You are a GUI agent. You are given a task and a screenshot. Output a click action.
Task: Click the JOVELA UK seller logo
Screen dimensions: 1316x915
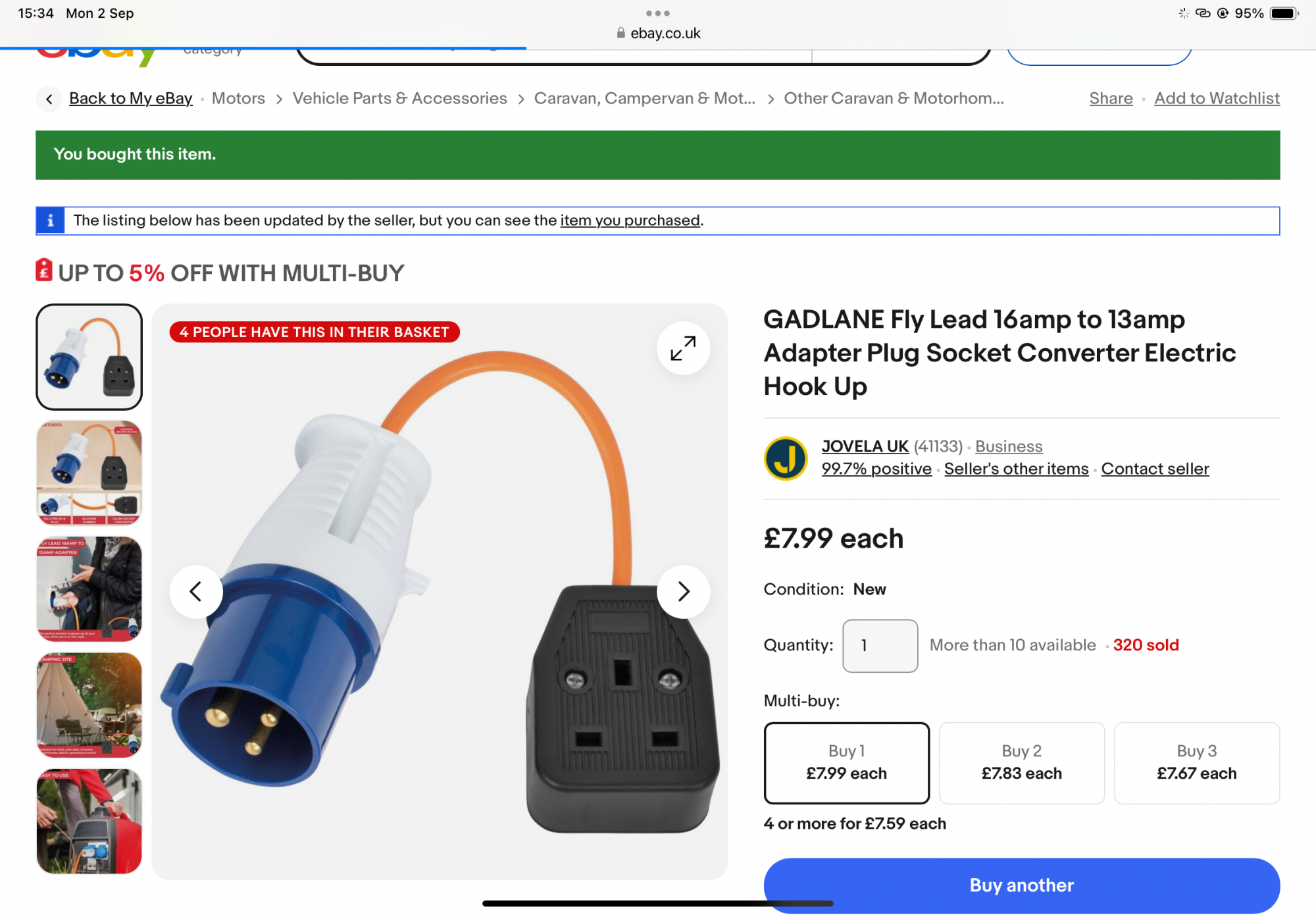point(786,458)
